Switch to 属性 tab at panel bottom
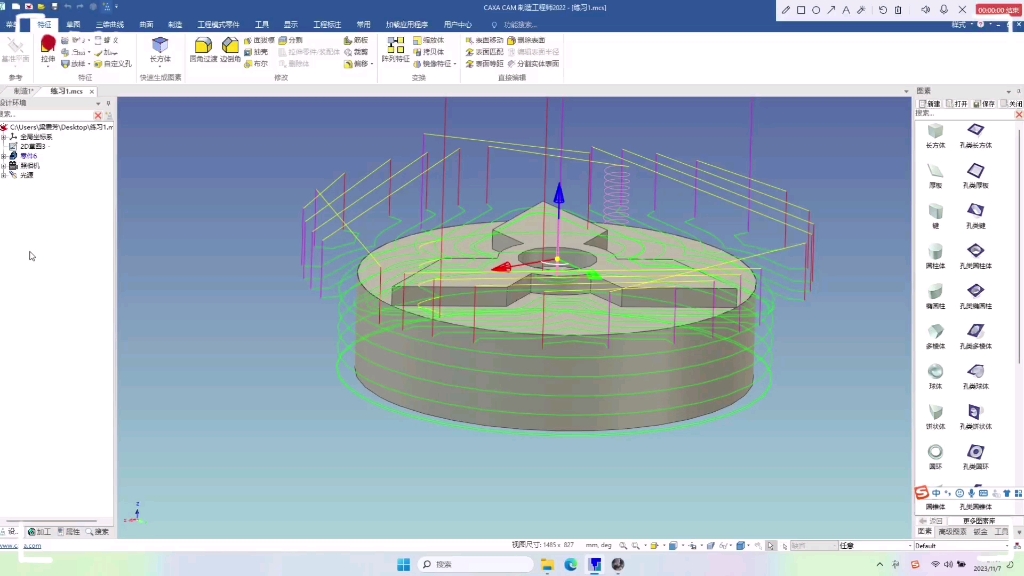Screen dimensions: 1024x576 point(69,532)
